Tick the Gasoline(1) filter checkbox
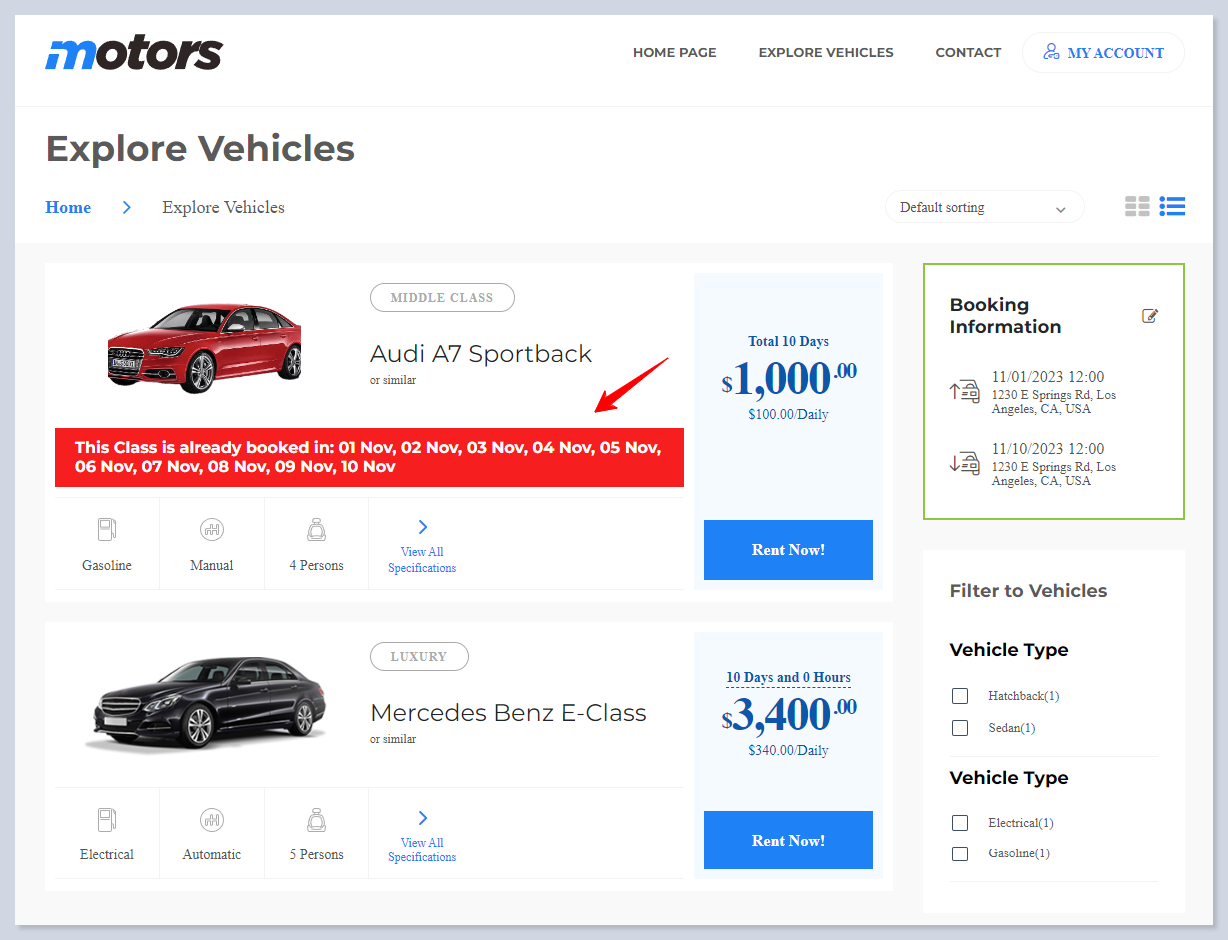 point(960,854)
